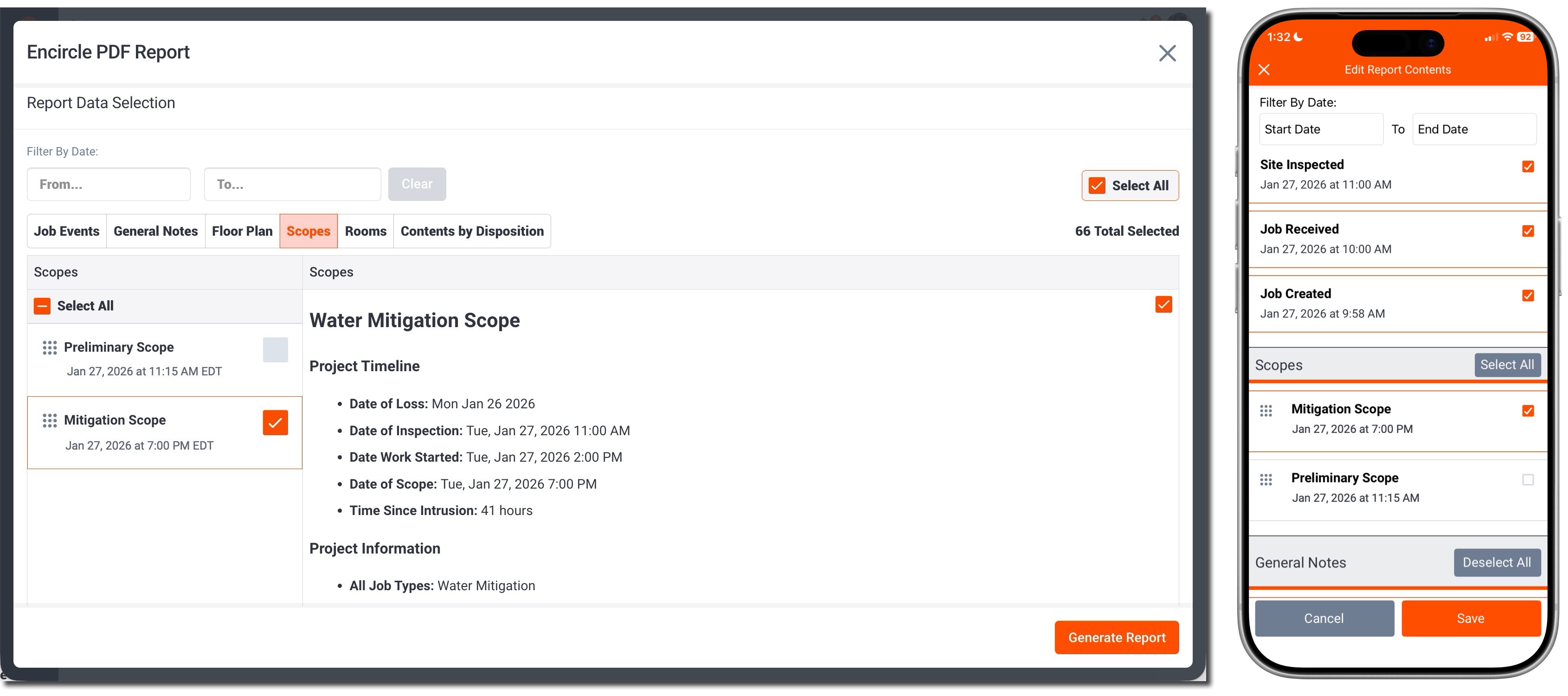The height and width of the screenshot is (696, 1568).
Task: Toggle the Job Created checkbox on phone
Action: tap(1529, 296)
